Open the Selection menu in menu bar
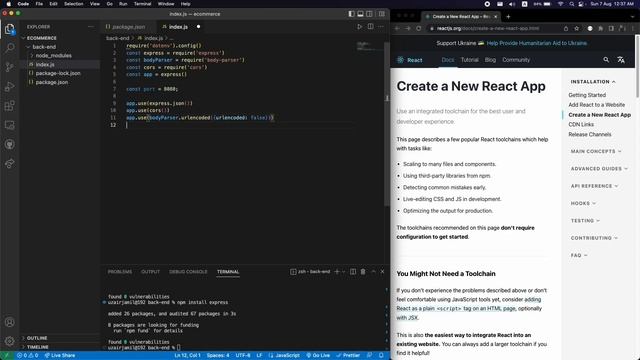 (x=73, y=4)
